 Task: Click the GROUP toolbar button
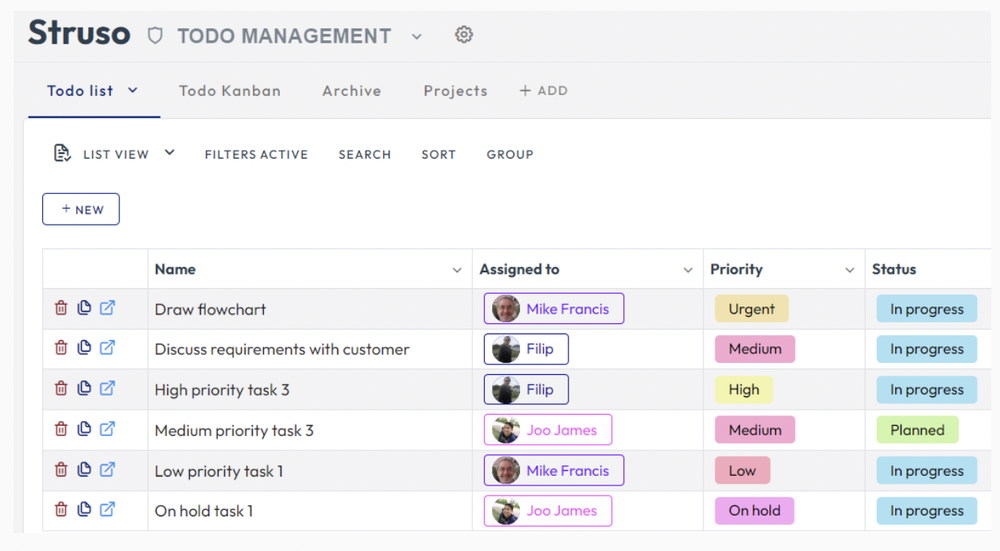pyautogui.click(x=510, y=154)
